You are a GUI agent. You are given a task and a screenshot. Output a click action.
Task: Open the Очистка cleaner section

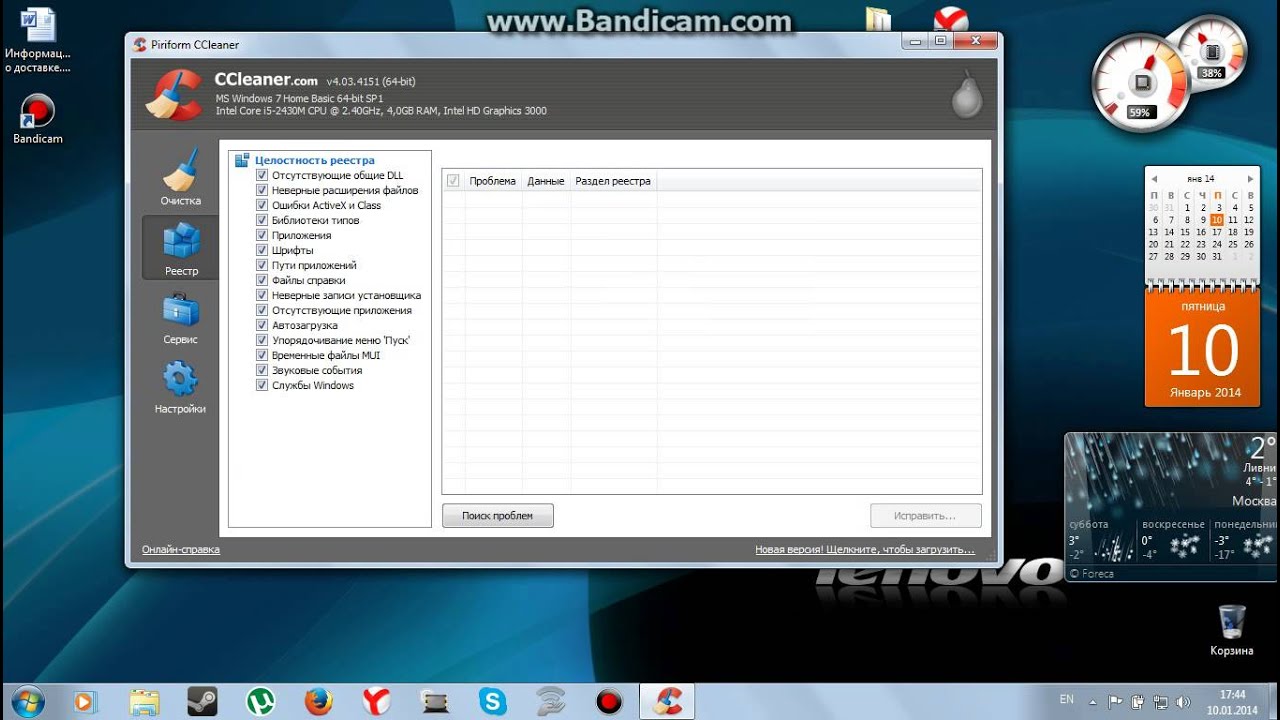point(181,178)
